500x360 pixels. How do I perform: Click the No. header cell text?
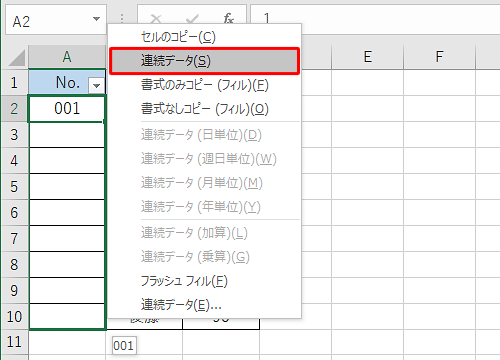pos(68,82)
